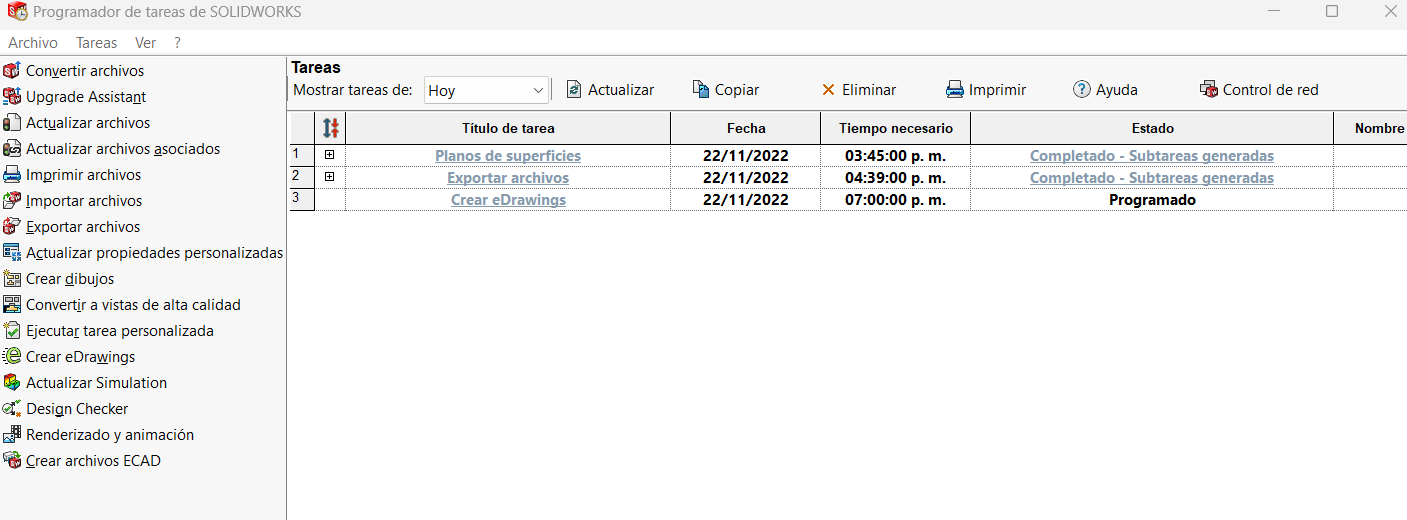Expand the Exportar archivos task row
Viewport: 1407px width, 520px height.
click(x=329, y=177)
